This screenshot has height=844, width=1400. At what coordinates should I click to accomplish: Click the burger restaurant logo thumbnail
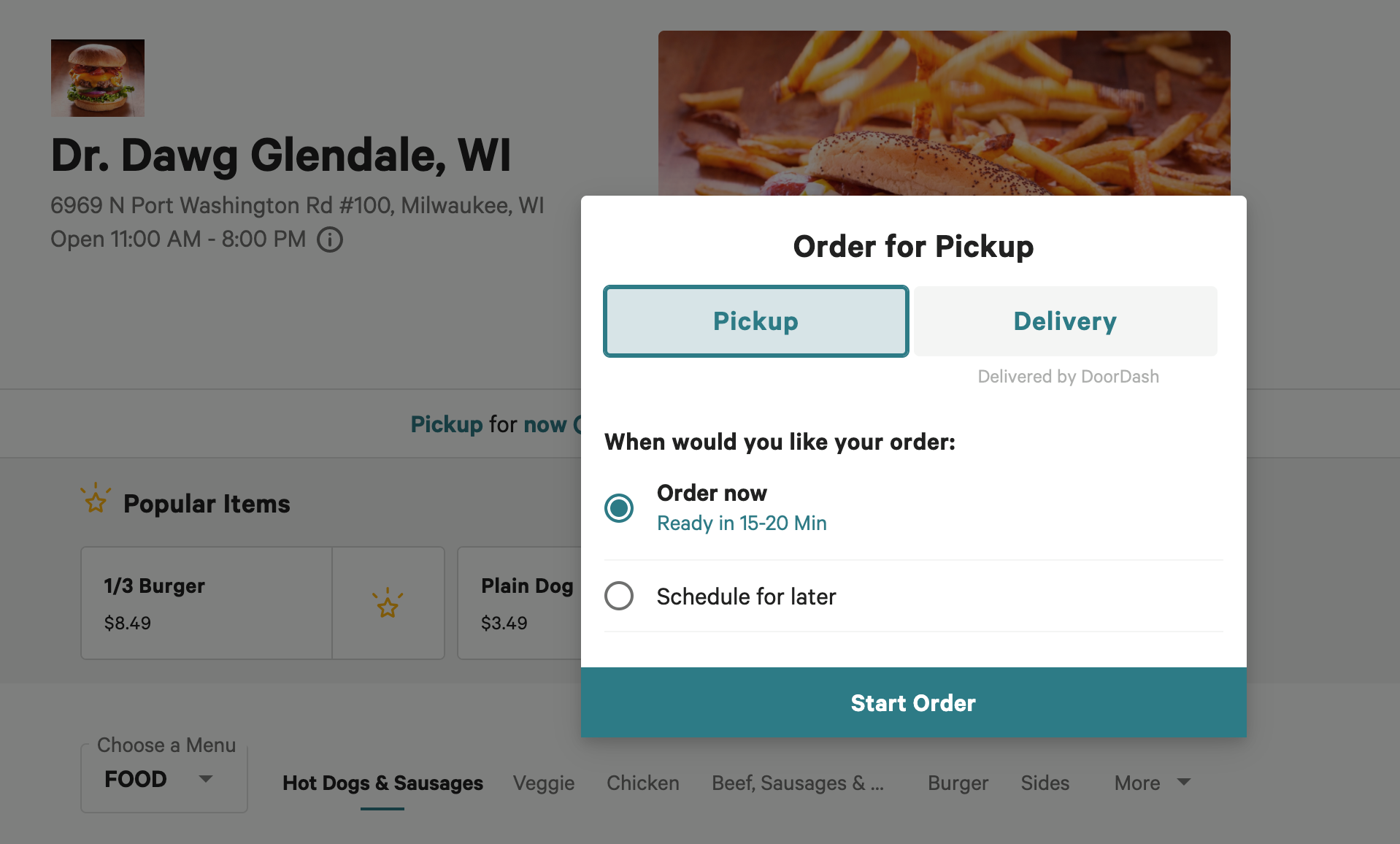pyautogui.click(x=98, y=78)
